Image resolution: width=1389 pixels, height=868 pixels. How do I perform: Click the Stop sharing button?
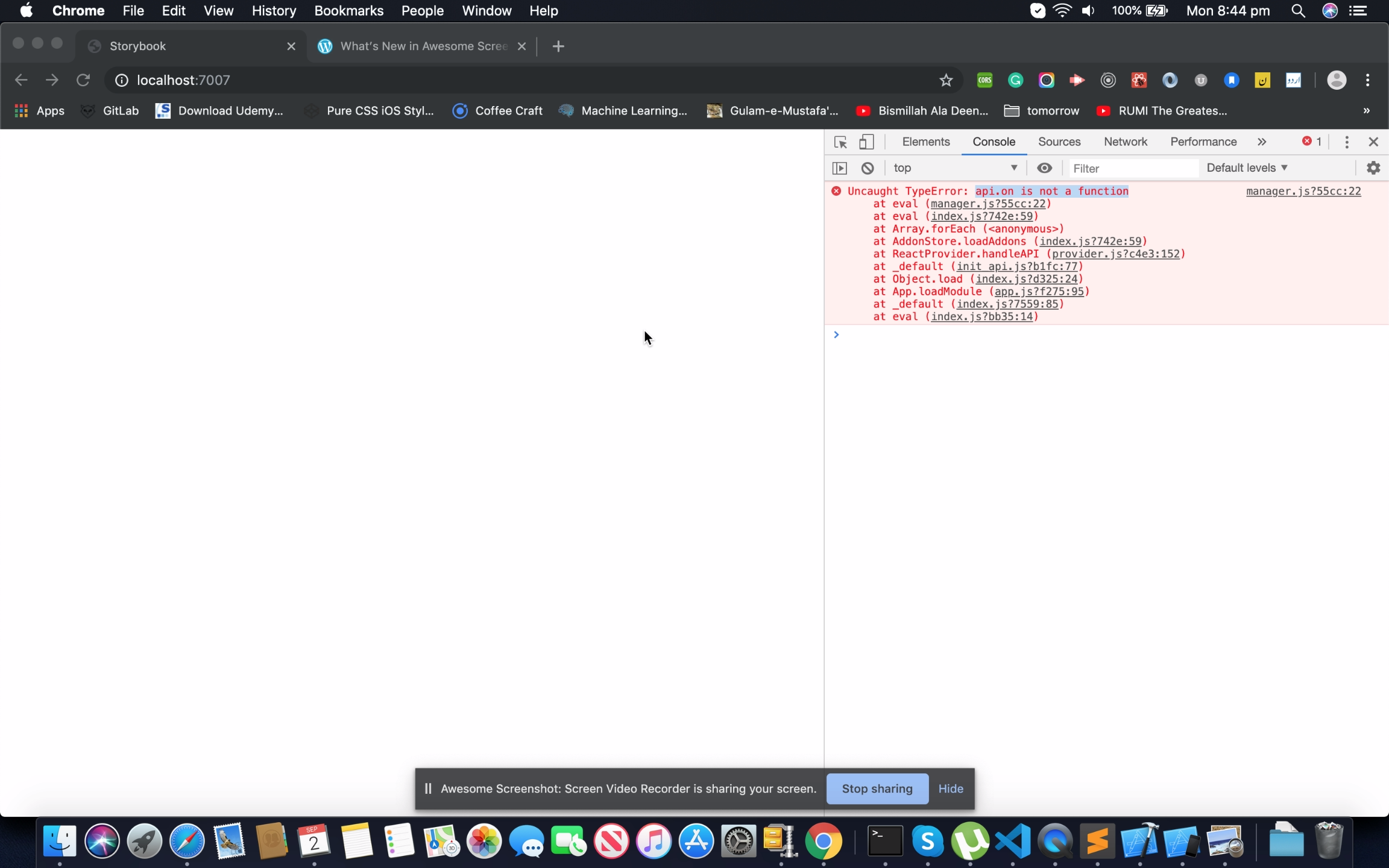coord(877,788)
